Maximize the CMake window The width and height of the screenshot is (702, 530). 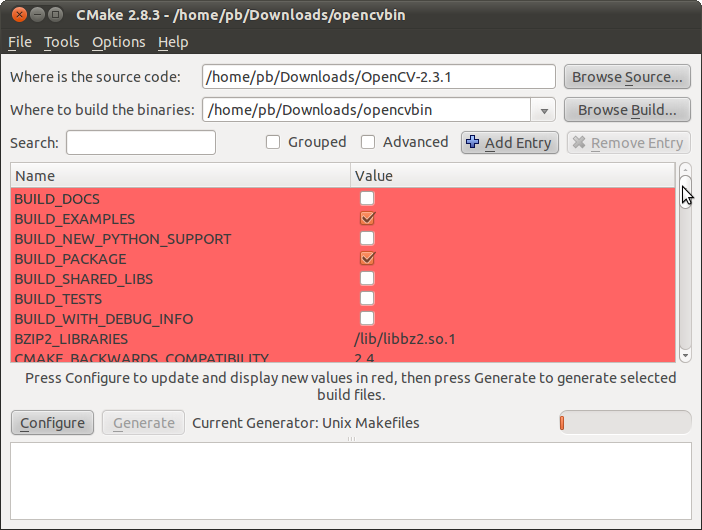point(56,15)
